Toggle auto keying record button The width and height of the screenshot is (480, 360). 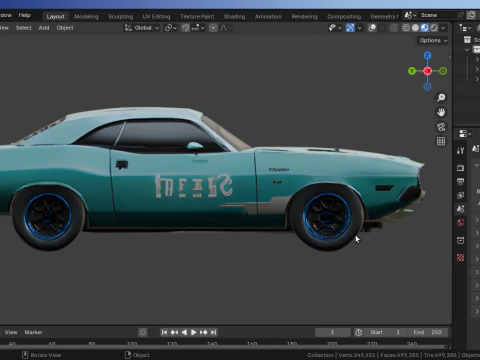[x=143, y=332]
